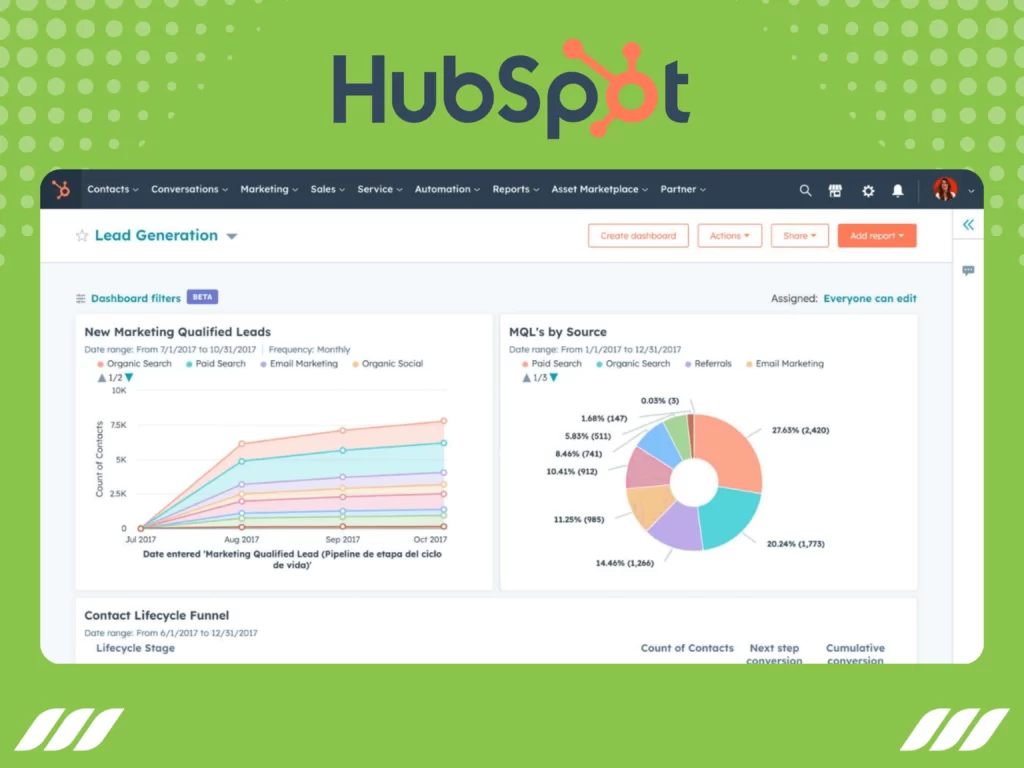Open the Automation menu
Image resolution: width=1024 pixels, height=768 pixels.
tap(446, 190)
